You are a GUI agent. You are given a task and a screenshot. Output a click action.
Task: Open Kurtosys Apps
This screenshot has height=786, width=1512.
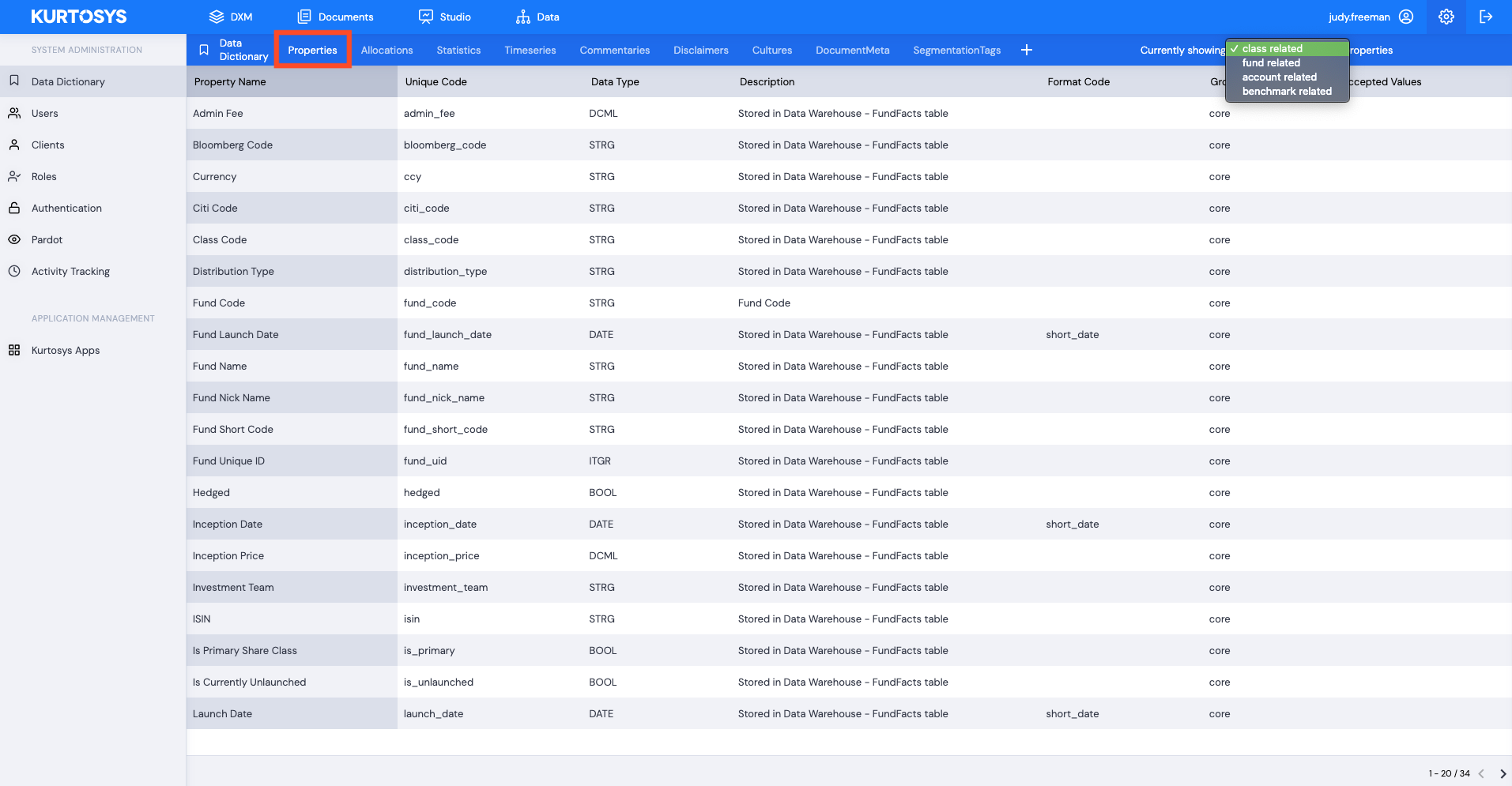65,350
